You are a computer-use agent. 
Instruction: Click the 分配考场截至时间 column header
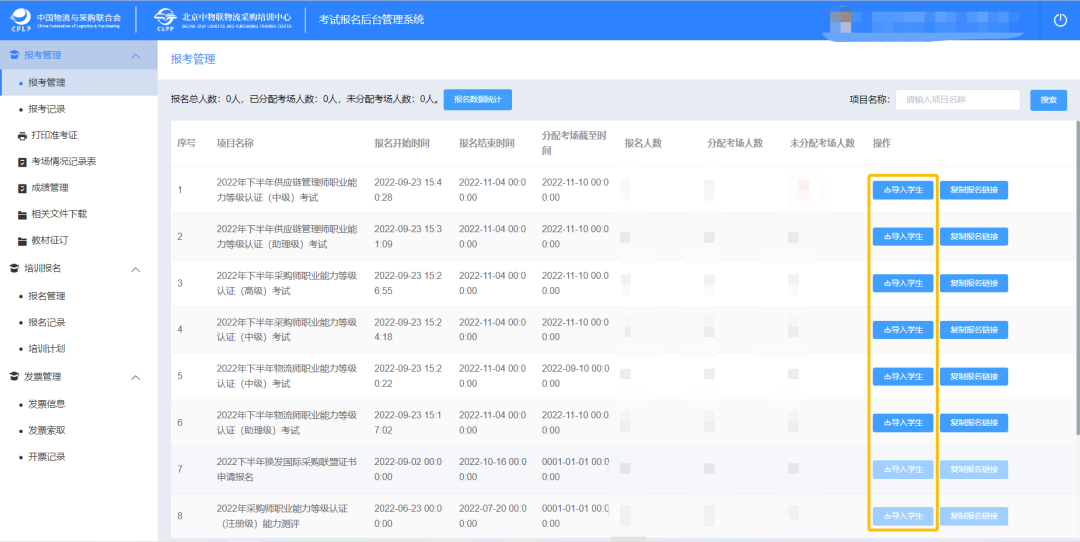click(574, 143)
